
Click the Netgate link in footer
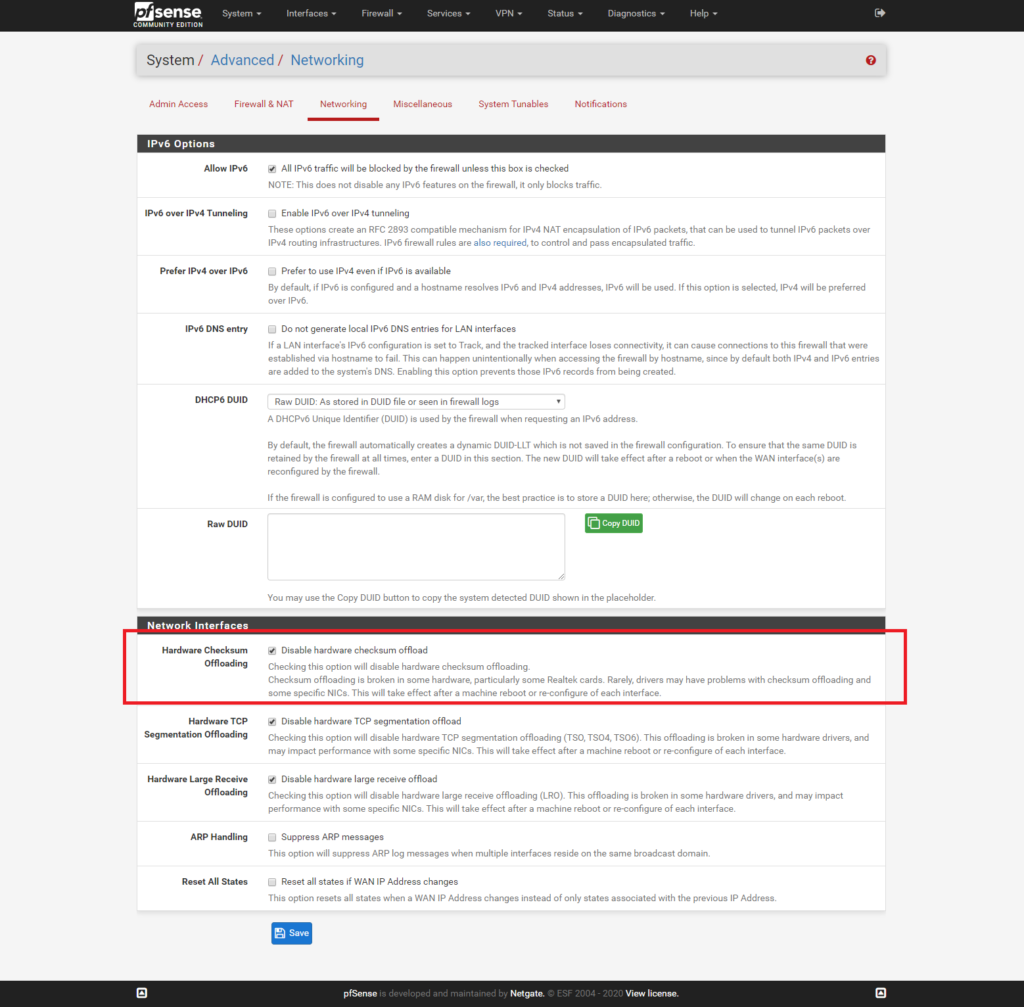pyautogui.click(x=527, y=993)
